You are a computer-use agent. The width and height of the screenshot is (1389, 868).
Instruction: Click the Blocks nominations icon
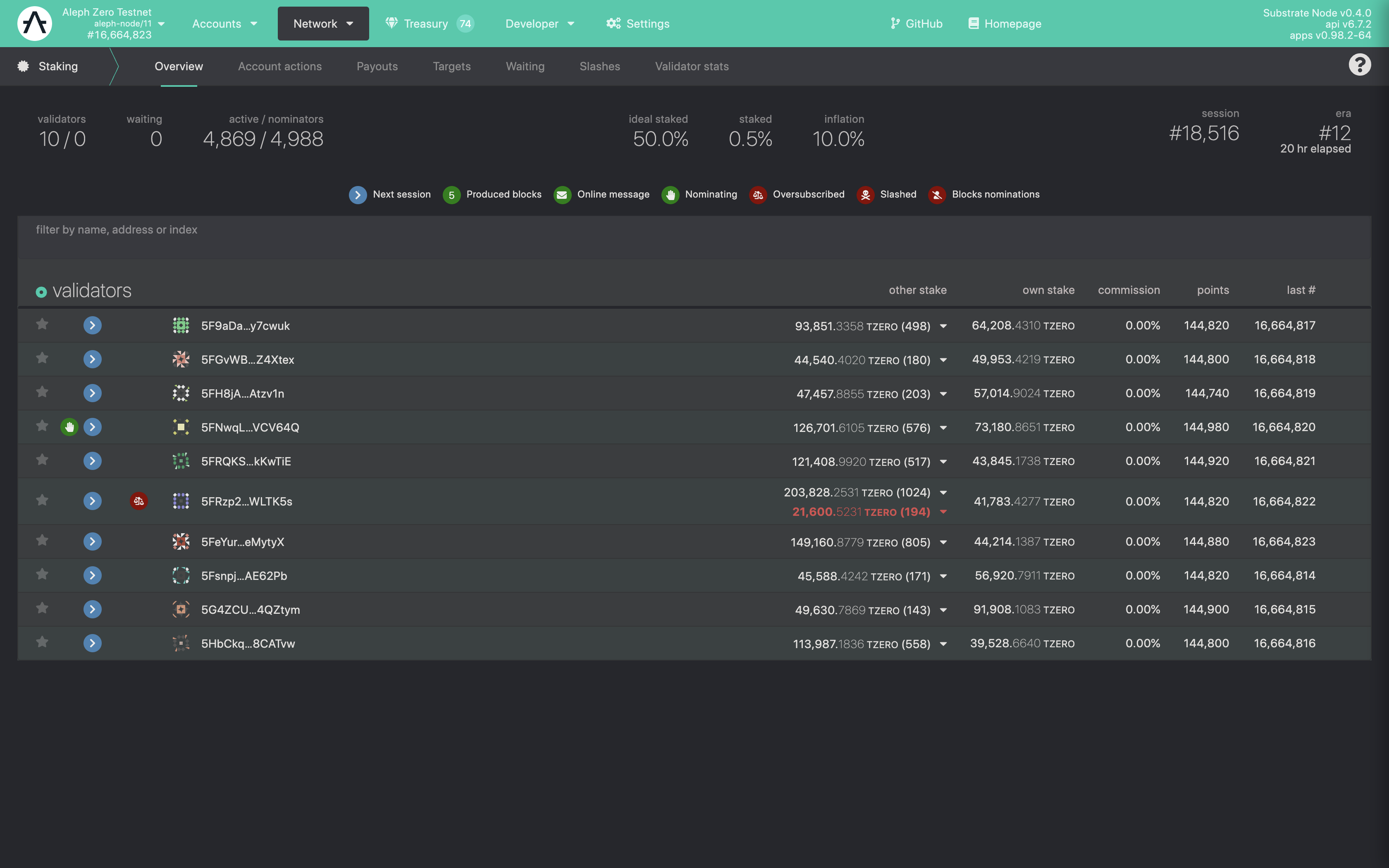[x=935, y=194]
